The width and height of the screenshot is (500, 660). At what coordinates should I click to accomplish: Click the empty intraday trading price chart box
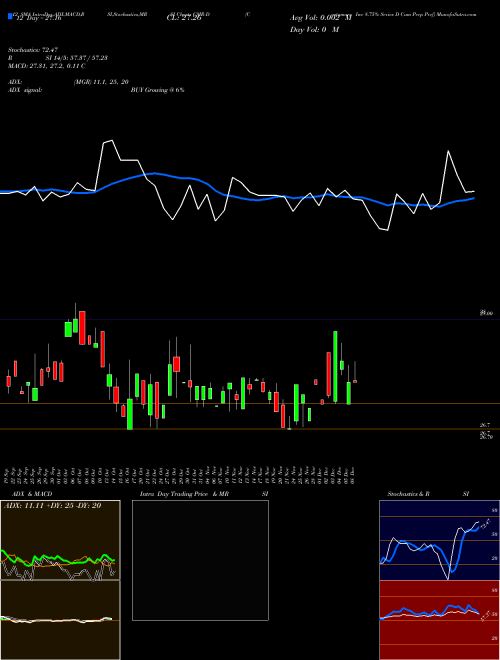[200, 560]
